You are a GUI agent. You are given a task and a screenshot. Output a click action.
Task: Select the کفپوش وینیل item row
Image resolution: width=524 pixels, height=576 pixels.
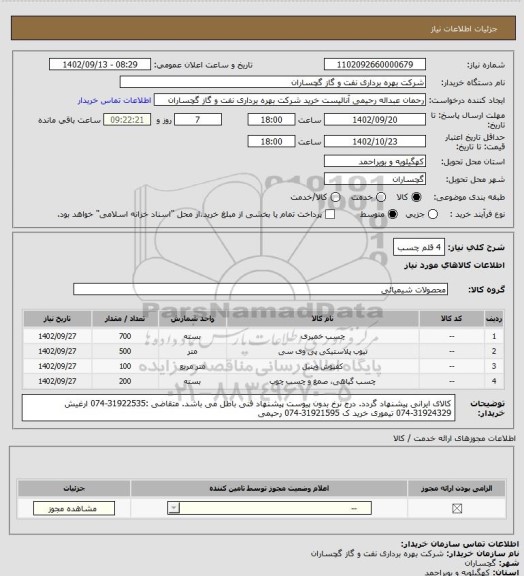point(263,366)
